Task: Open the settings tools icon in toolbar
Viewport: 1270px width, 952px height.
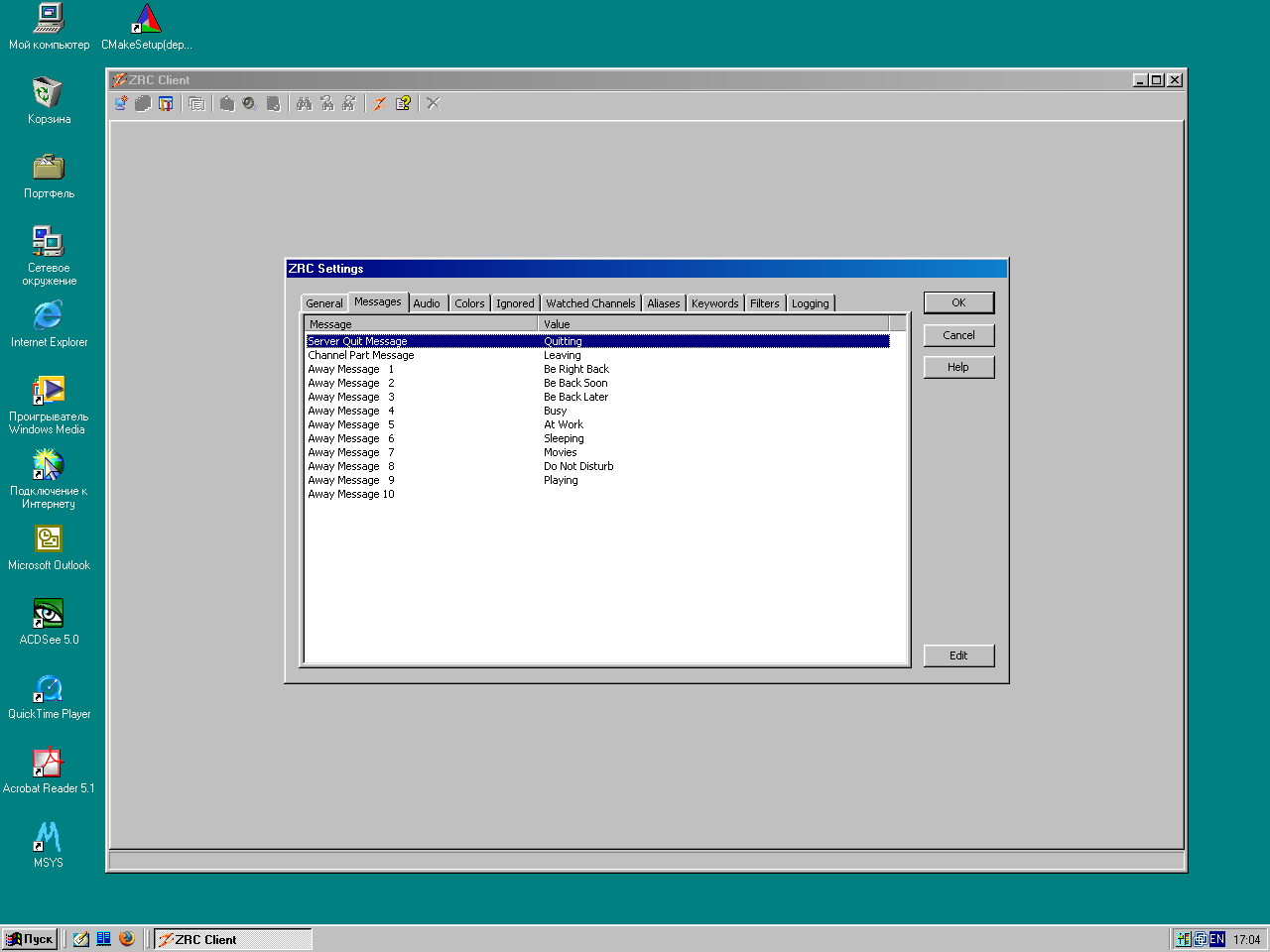Action: 166,103
